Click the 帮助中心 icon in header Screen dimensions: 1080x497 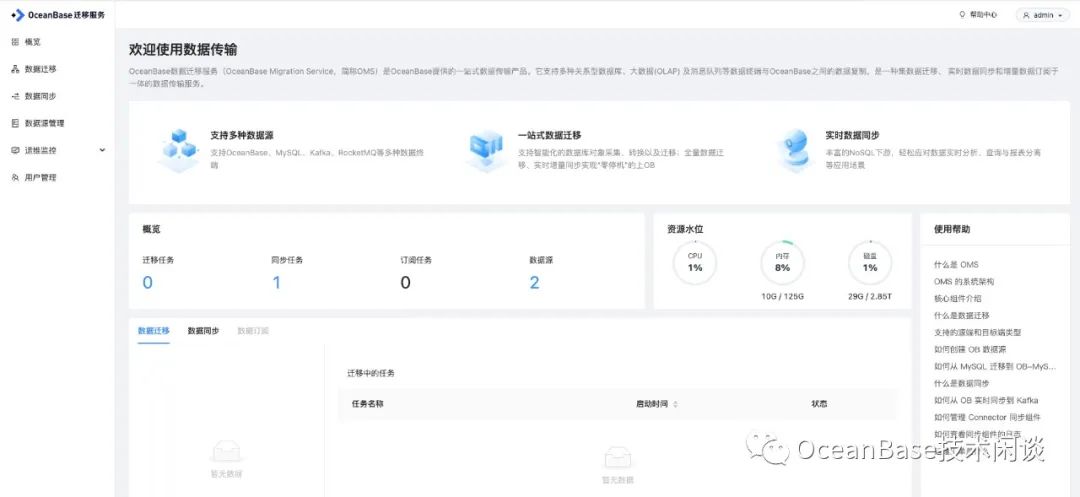[962, 14]
